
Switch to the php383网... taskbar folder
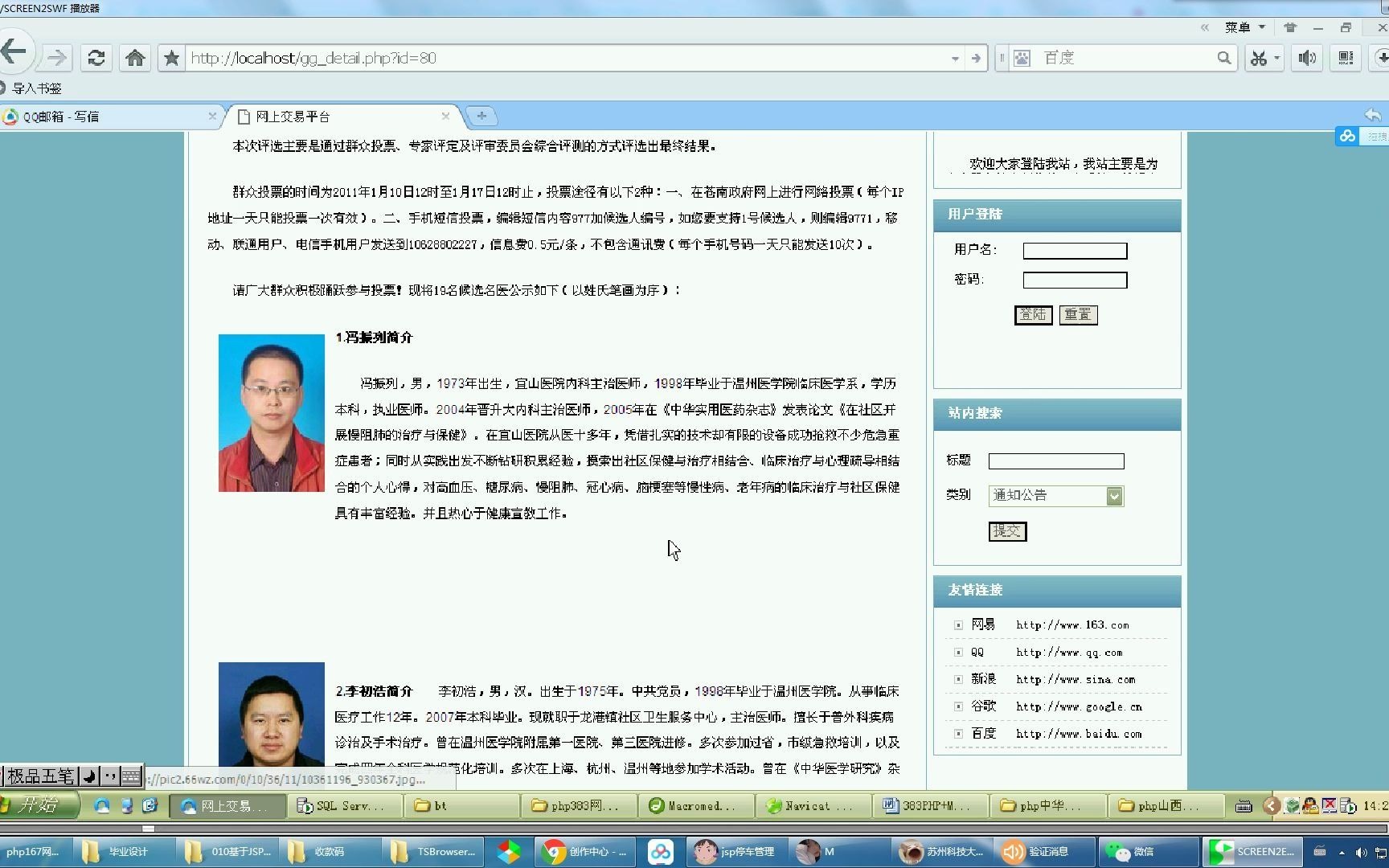click(x=577, y=805)
